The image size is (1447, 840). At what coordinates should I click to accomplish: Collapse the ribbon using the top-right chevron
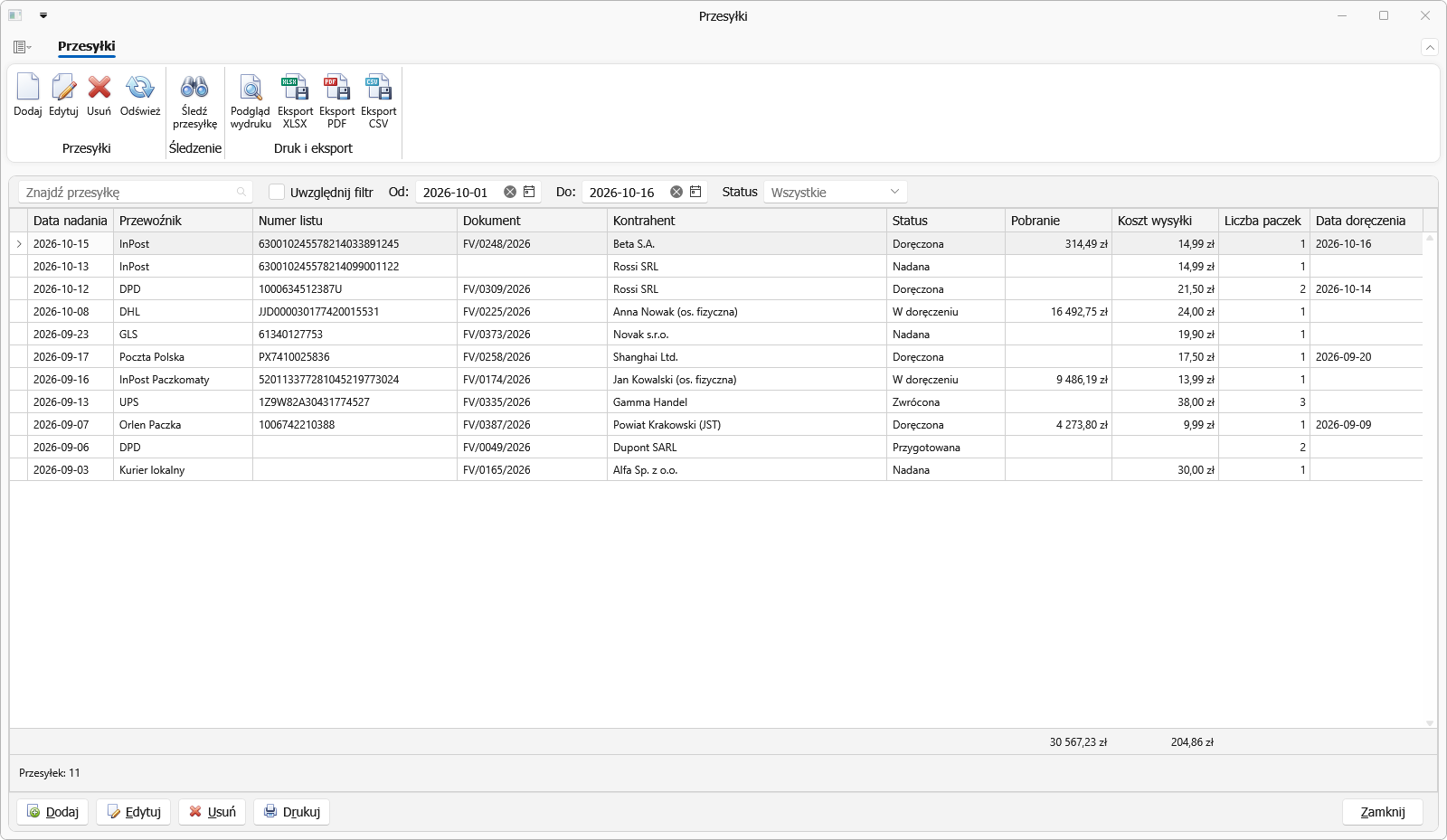click(x=1430, y=47)
